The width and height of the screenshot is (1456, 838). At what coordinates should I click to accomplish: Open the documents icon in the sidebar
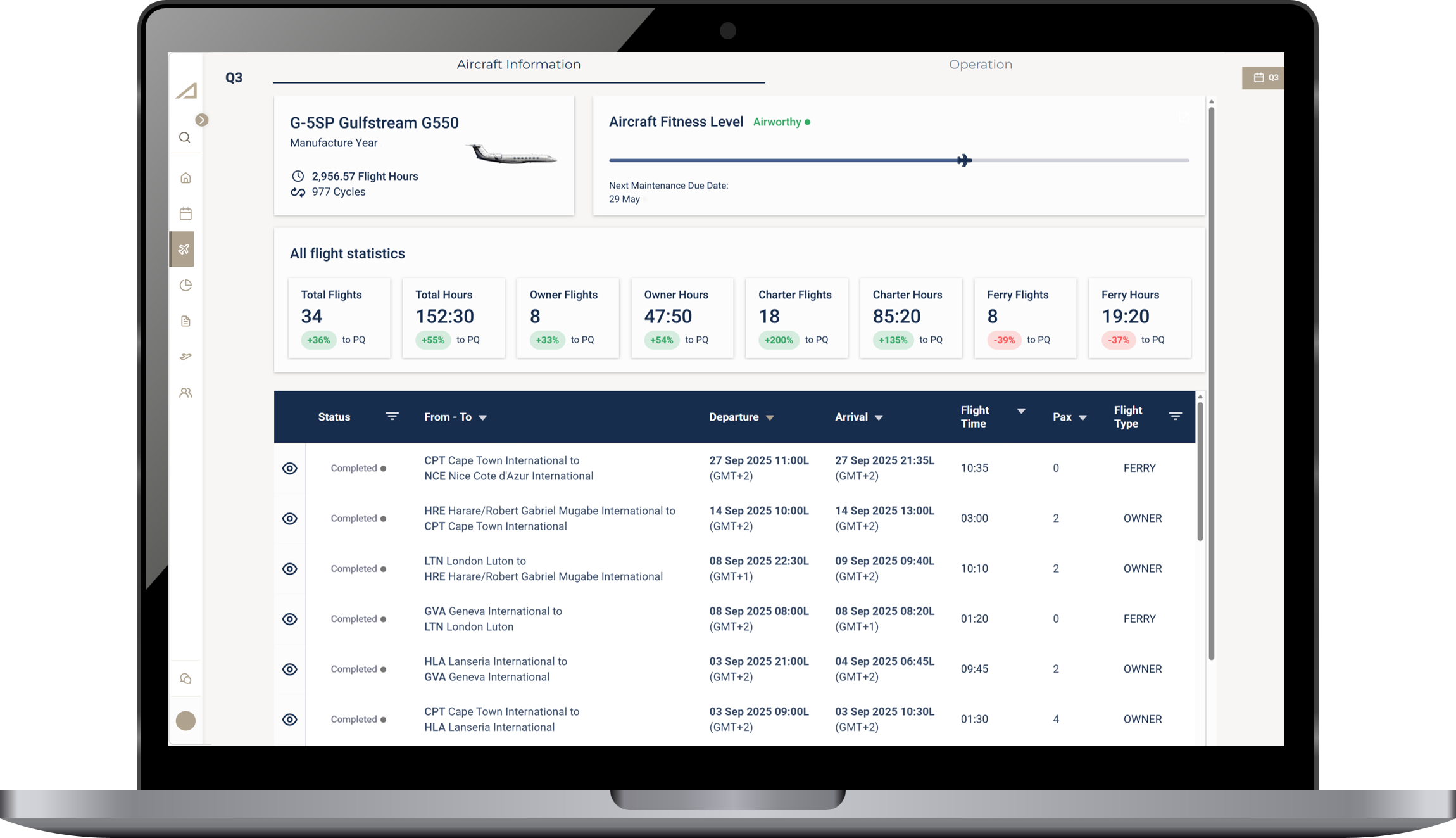(185, 321)
